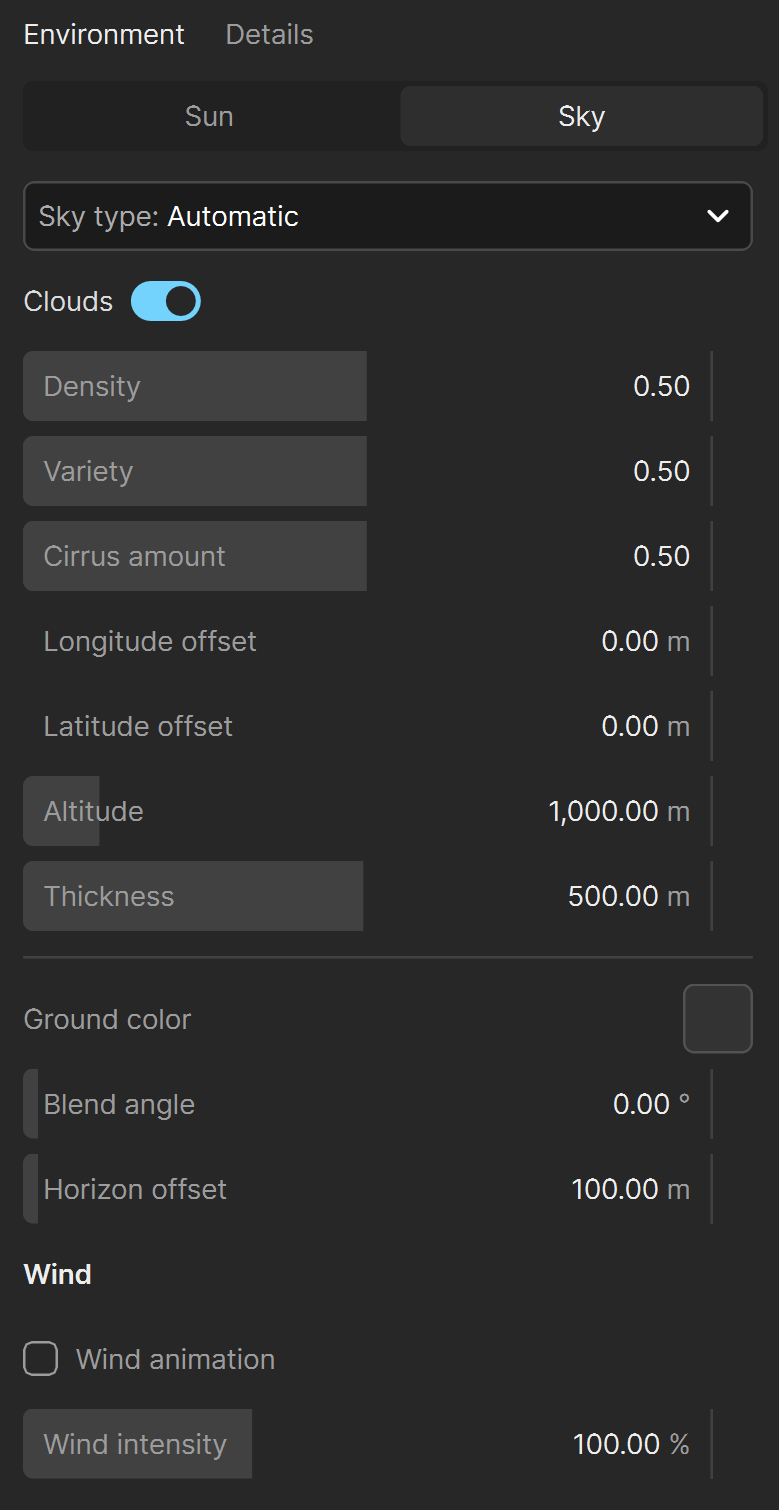Open the Sky type dropdown
779x1510 pixels.
[x=388, y=216]
